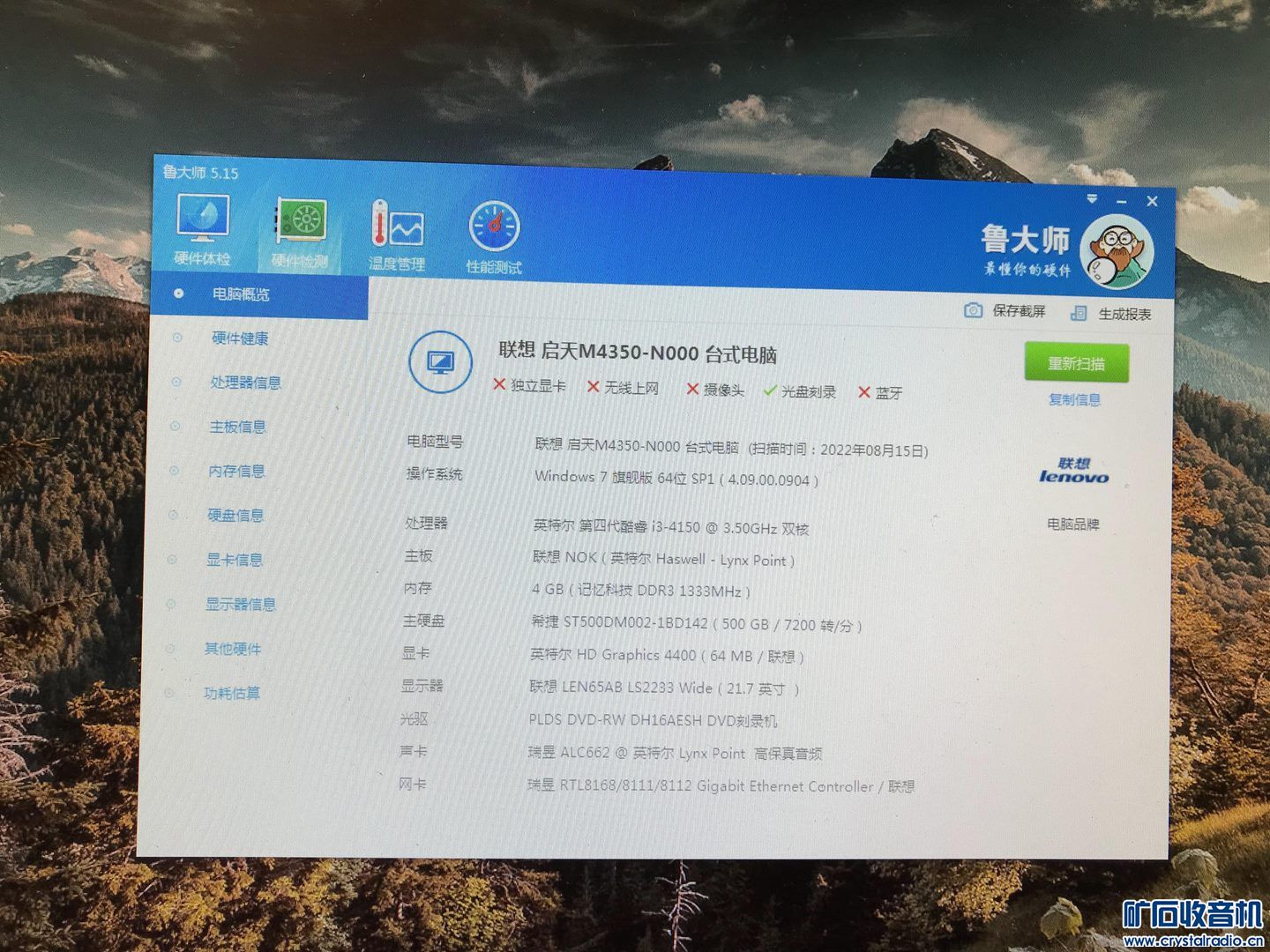Image resolution: width=1270 pixels, height=952 pixels.
Task: Open 主板信息 sidebar item
Action: point(237,427)
